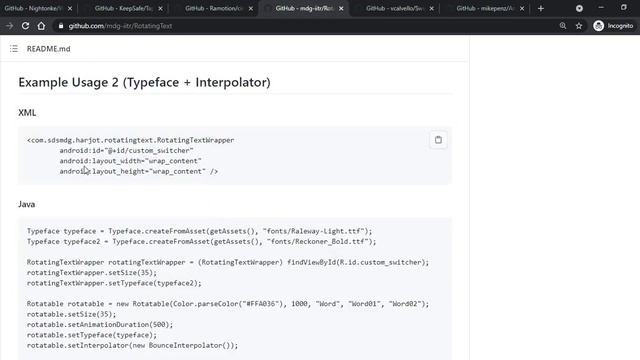Viewport: 640px width, 360px height.
Task: Click rotatable.setSize(35) line
Action: [x=71, y=314]
